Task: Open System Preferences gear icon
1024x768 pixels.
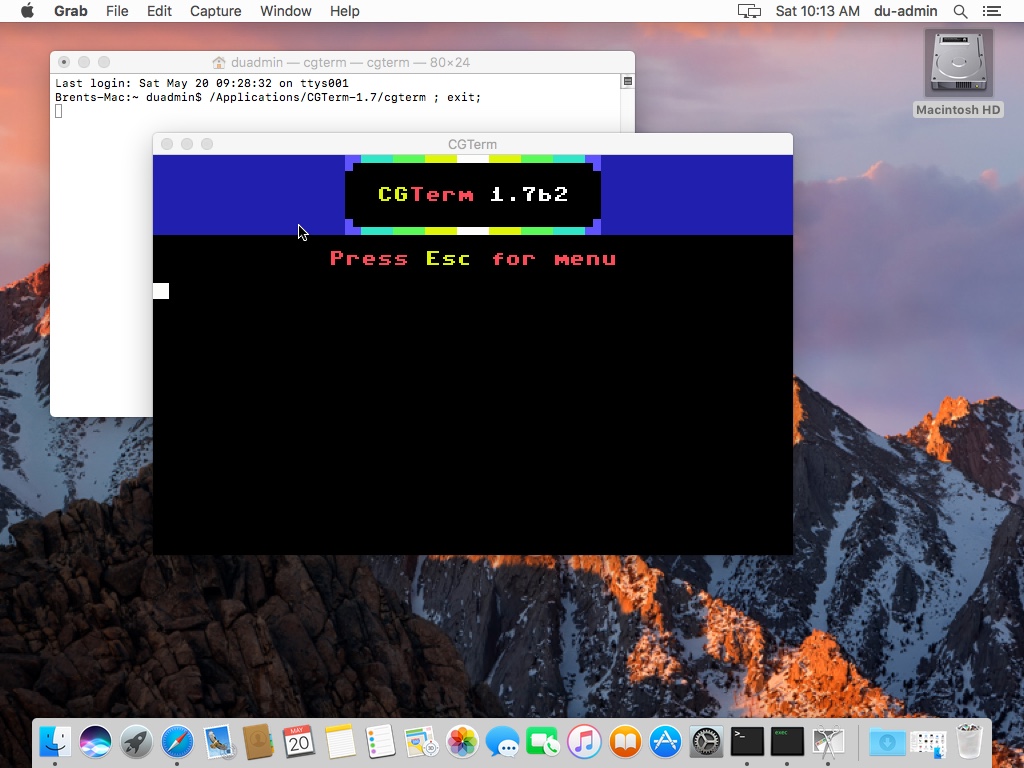Action: pyautogui.click(x=706, y=742)
